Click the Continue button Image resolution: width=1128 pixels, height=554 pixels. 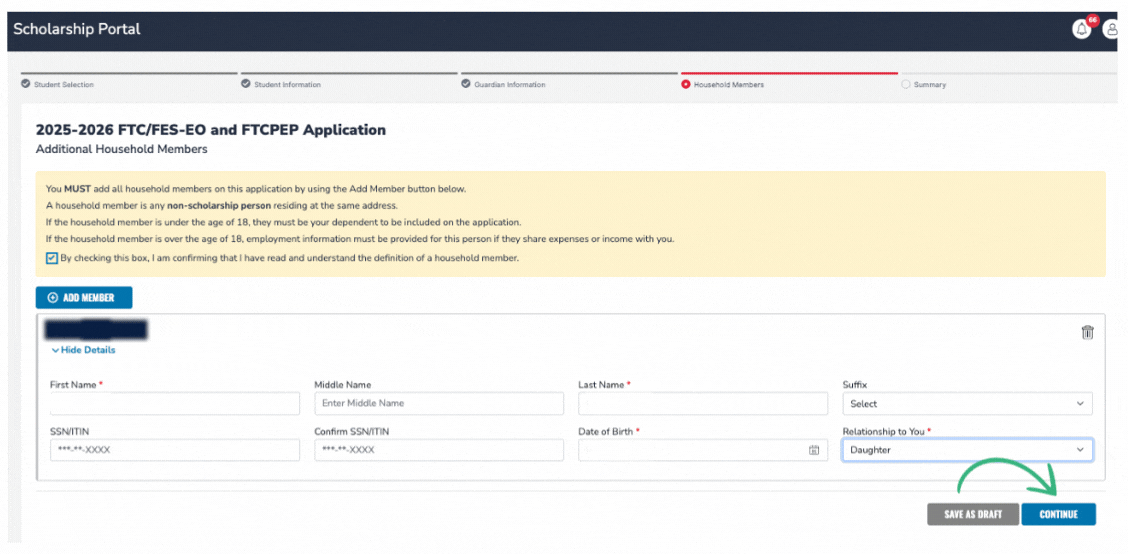1058,514
